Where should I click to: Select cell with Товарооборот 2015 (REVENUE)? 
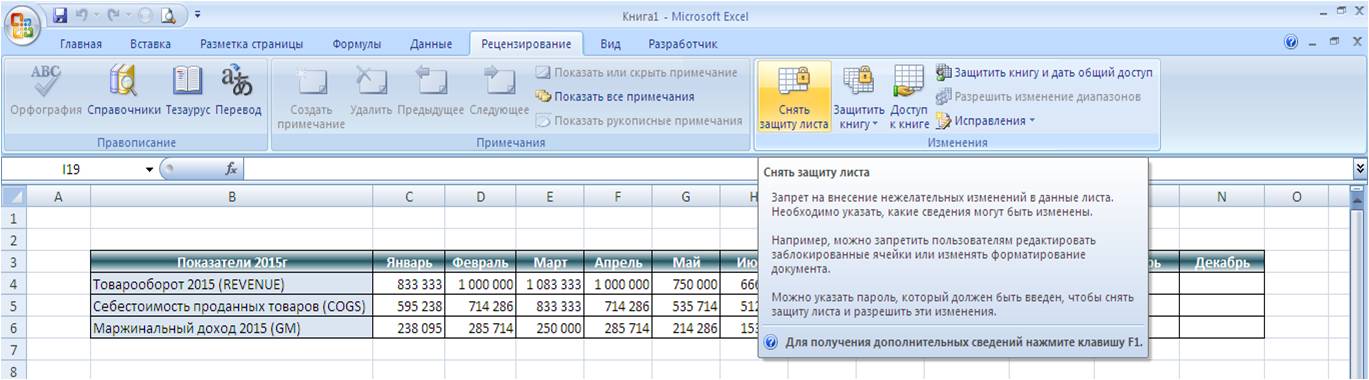coord(232,284)
